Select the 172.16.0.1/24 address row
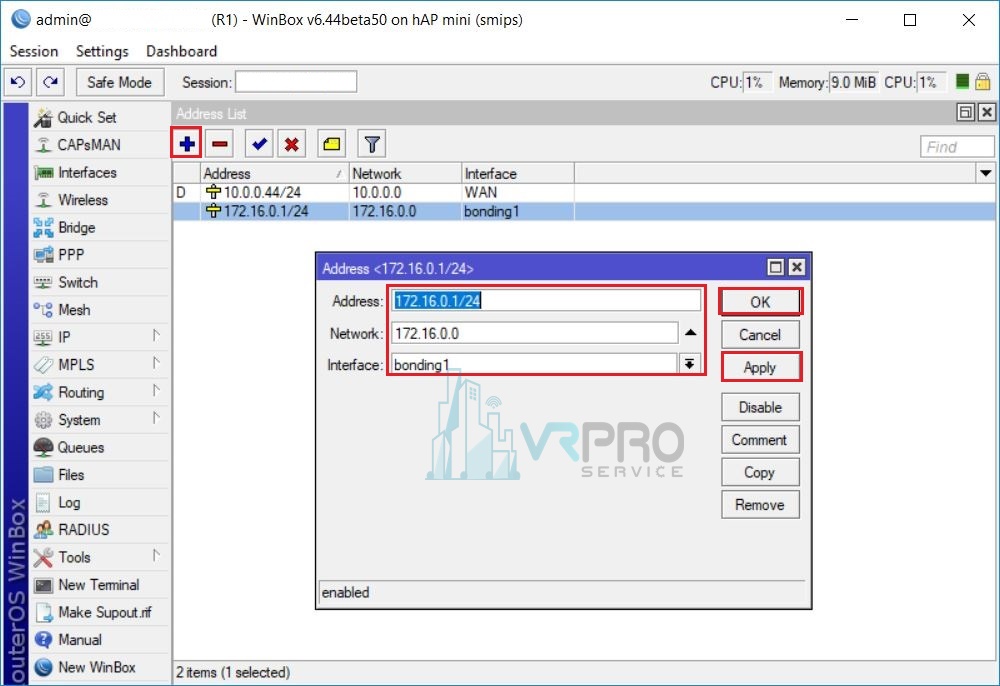Viewport: 1000px width, 686px height. tap(584, 211)
